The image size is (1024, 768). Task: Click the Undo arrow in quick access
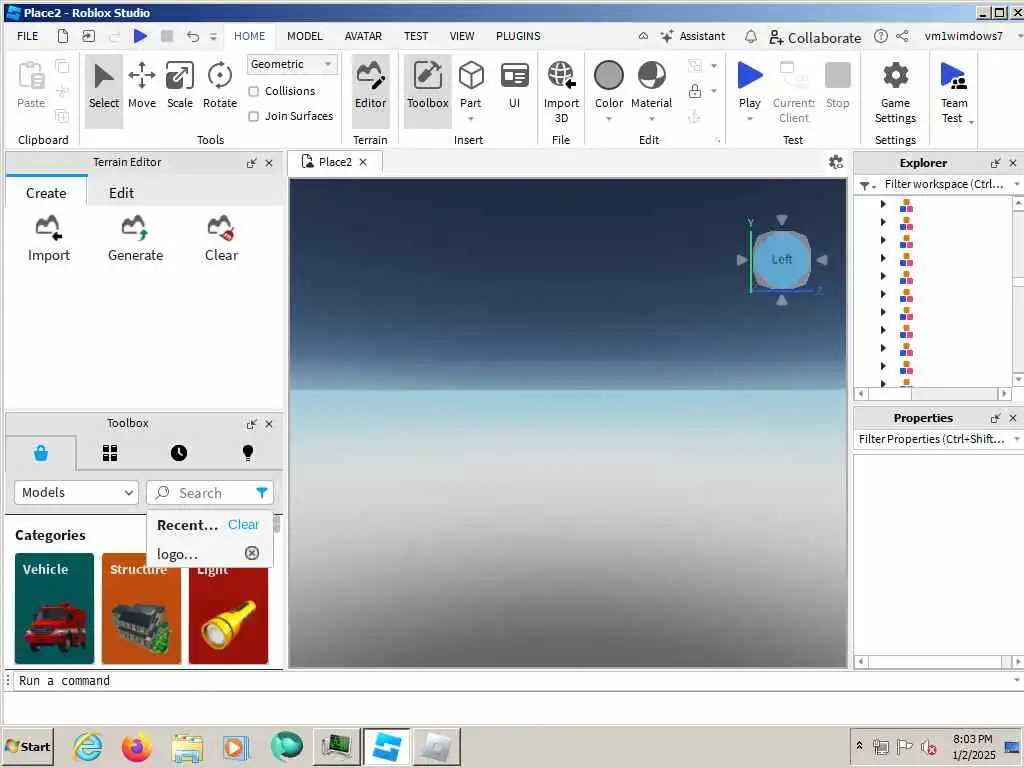[192, 36]
